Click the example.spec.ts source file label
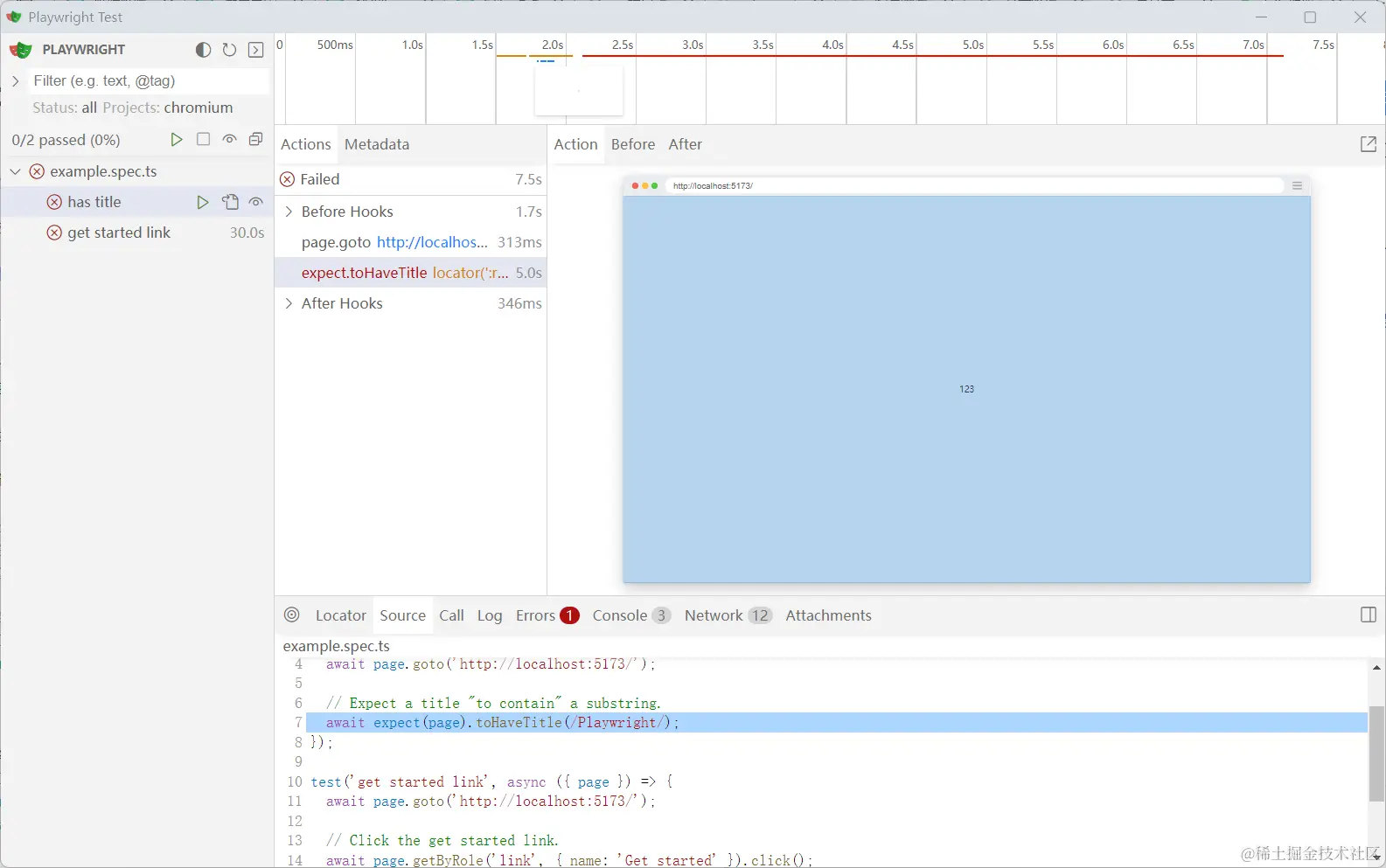1386x868 pixels. coord(337,646)
